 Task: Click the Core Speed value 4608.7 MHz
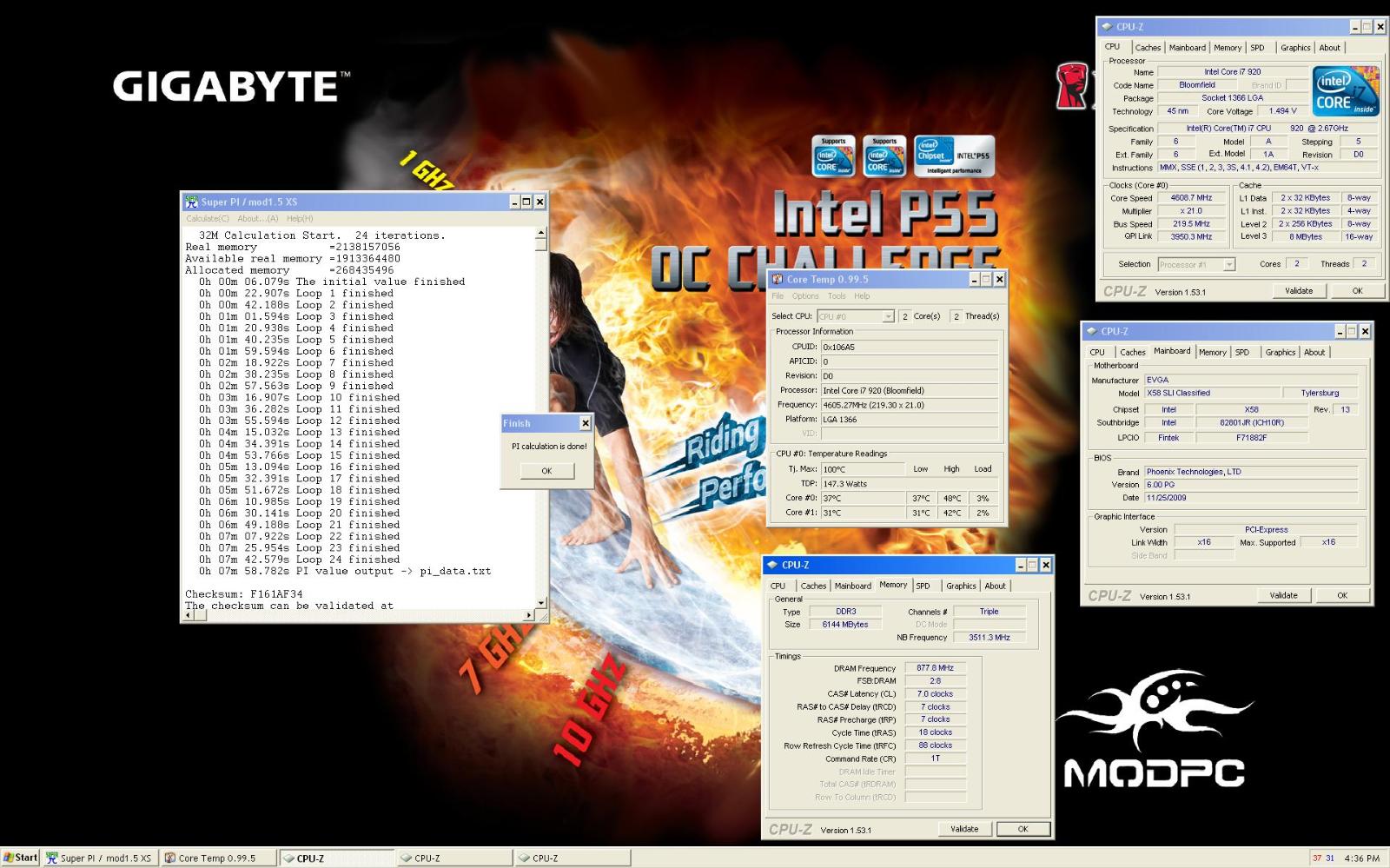pyautogui.click(x=1191, y=198)
